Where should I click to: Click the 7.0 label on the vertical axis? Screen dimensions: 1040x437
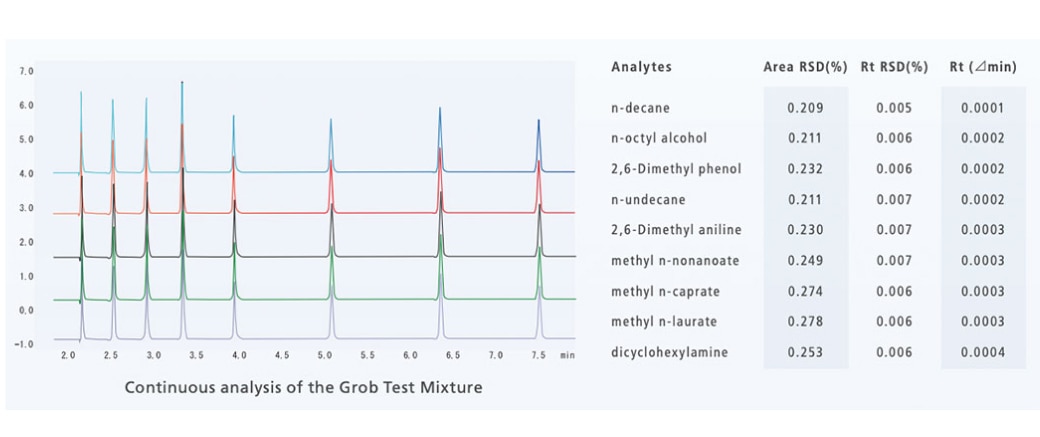(x=27, y=71)
